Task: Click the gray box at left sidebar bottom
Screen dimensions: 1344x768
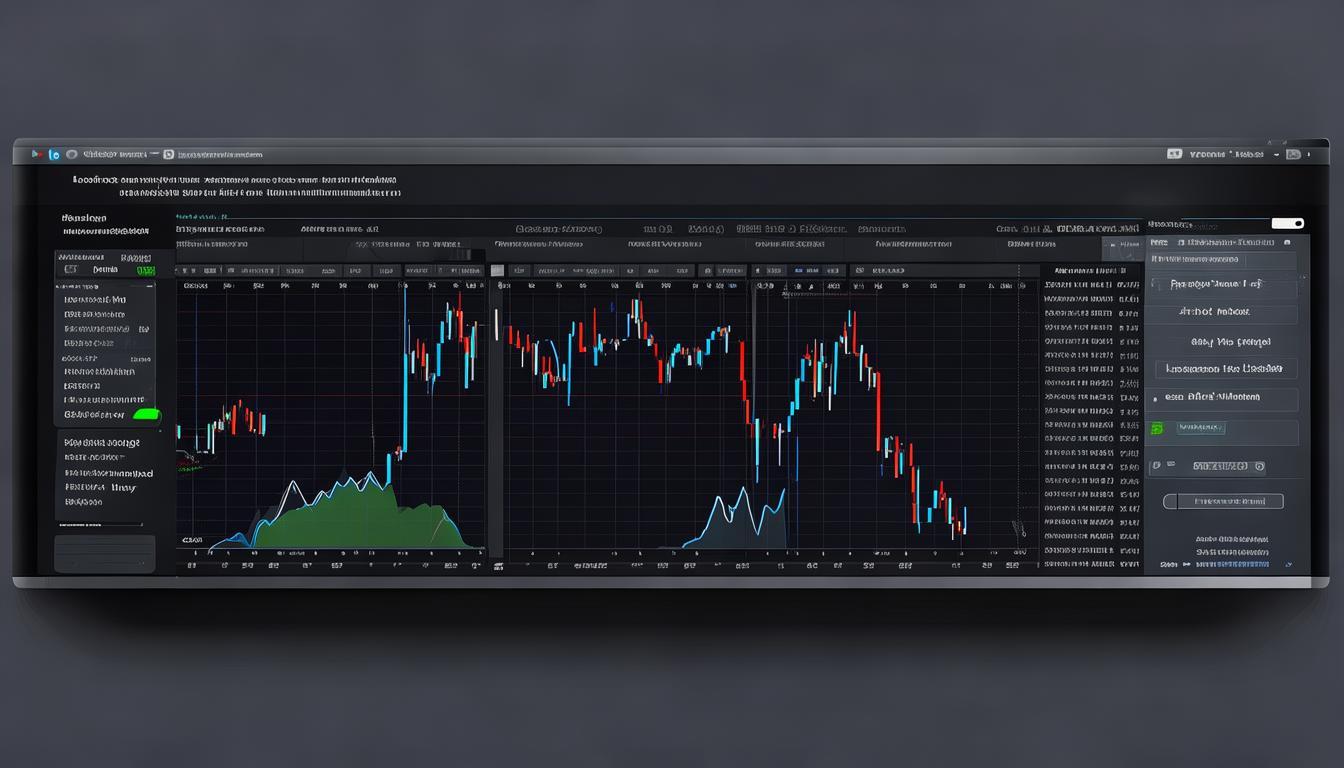Action: coord(104,553)
